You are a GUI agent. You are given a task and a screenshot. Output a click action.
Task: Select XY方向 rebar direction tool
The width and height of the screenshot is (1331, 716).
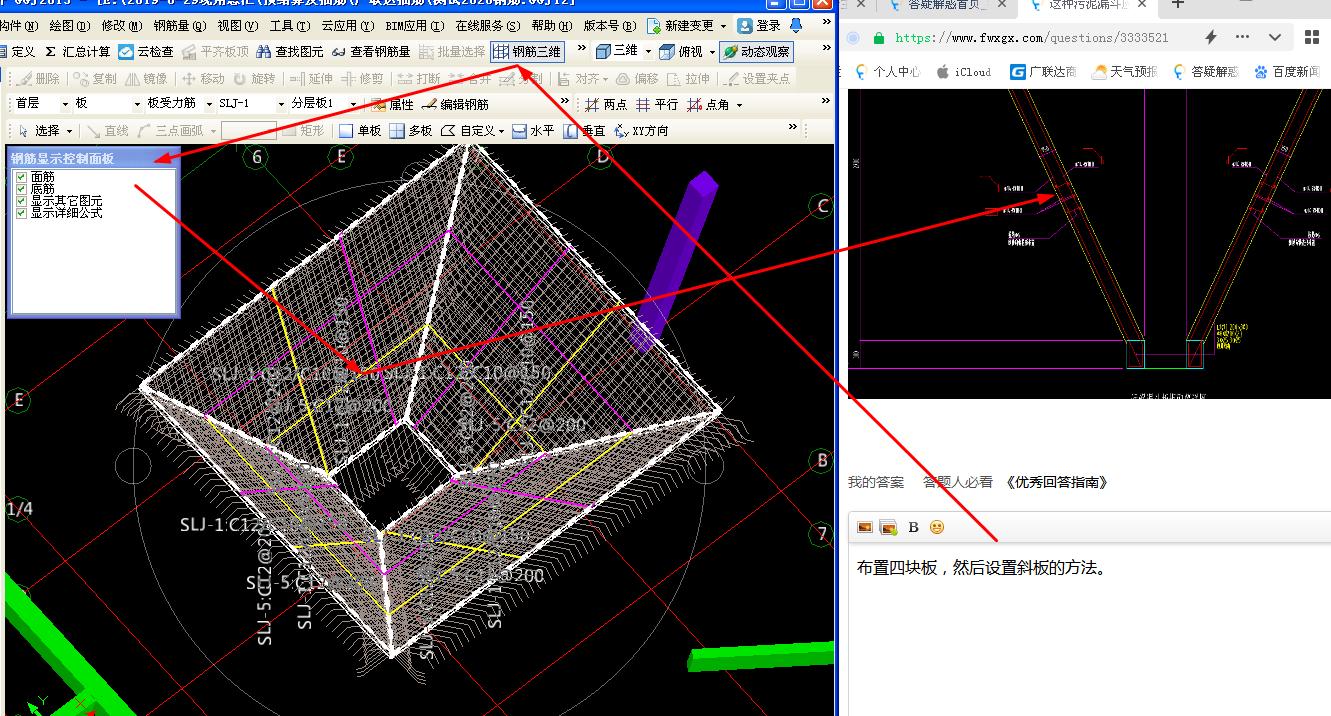pyautogui.click(x=642, y=130)
